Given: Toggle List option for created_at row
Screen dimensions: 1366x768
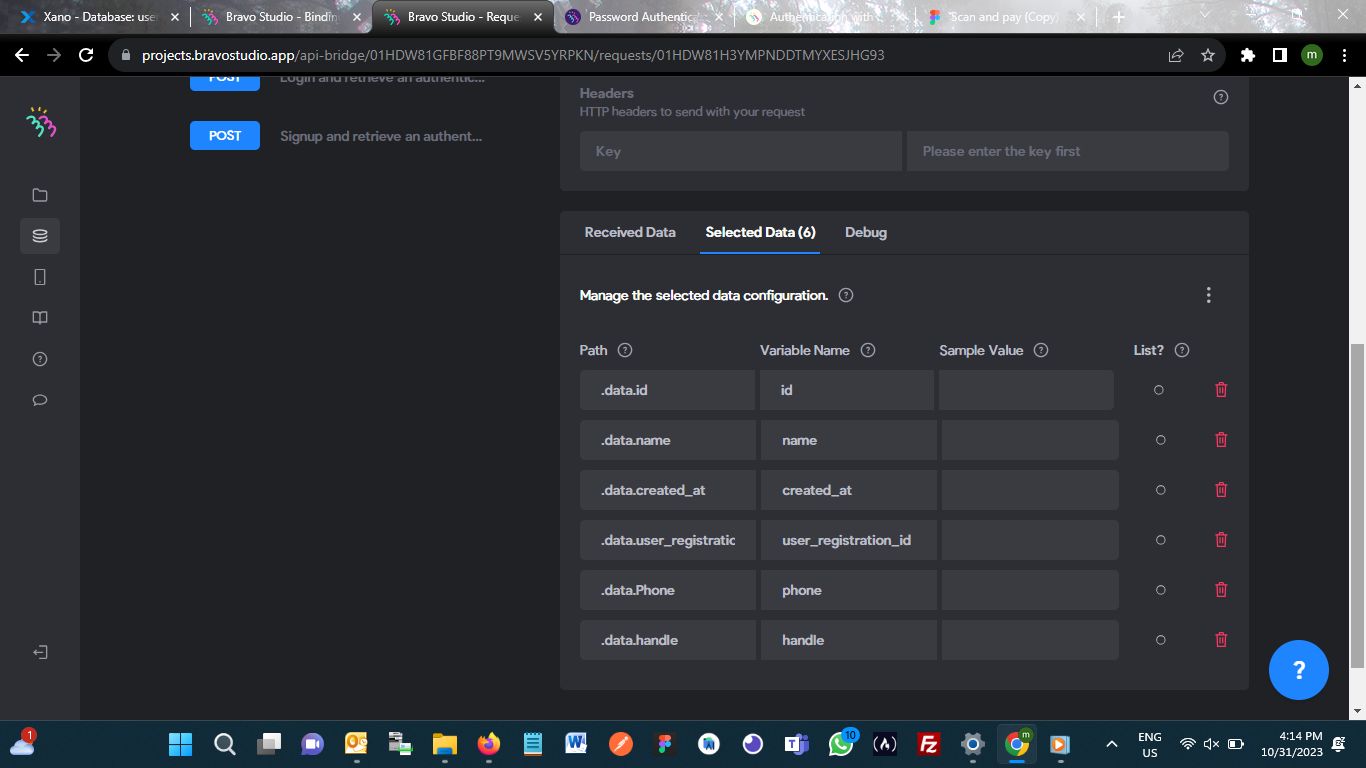Looking at the screenshot, I should (1160, 490).
